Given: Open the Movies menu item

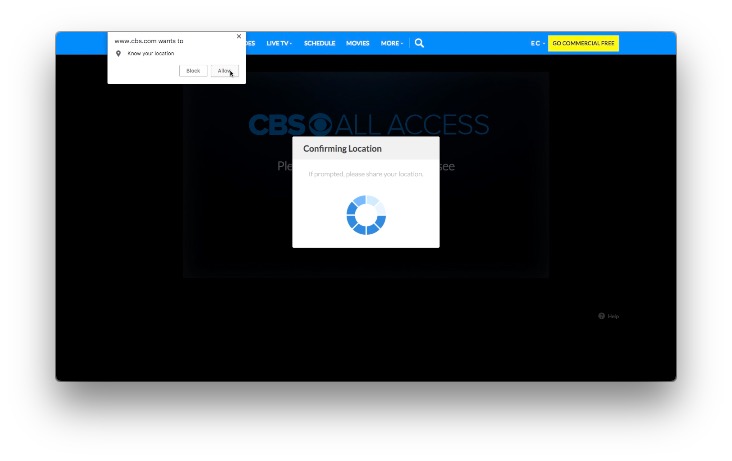Looking at the screenshot, I should coord(358,43).
